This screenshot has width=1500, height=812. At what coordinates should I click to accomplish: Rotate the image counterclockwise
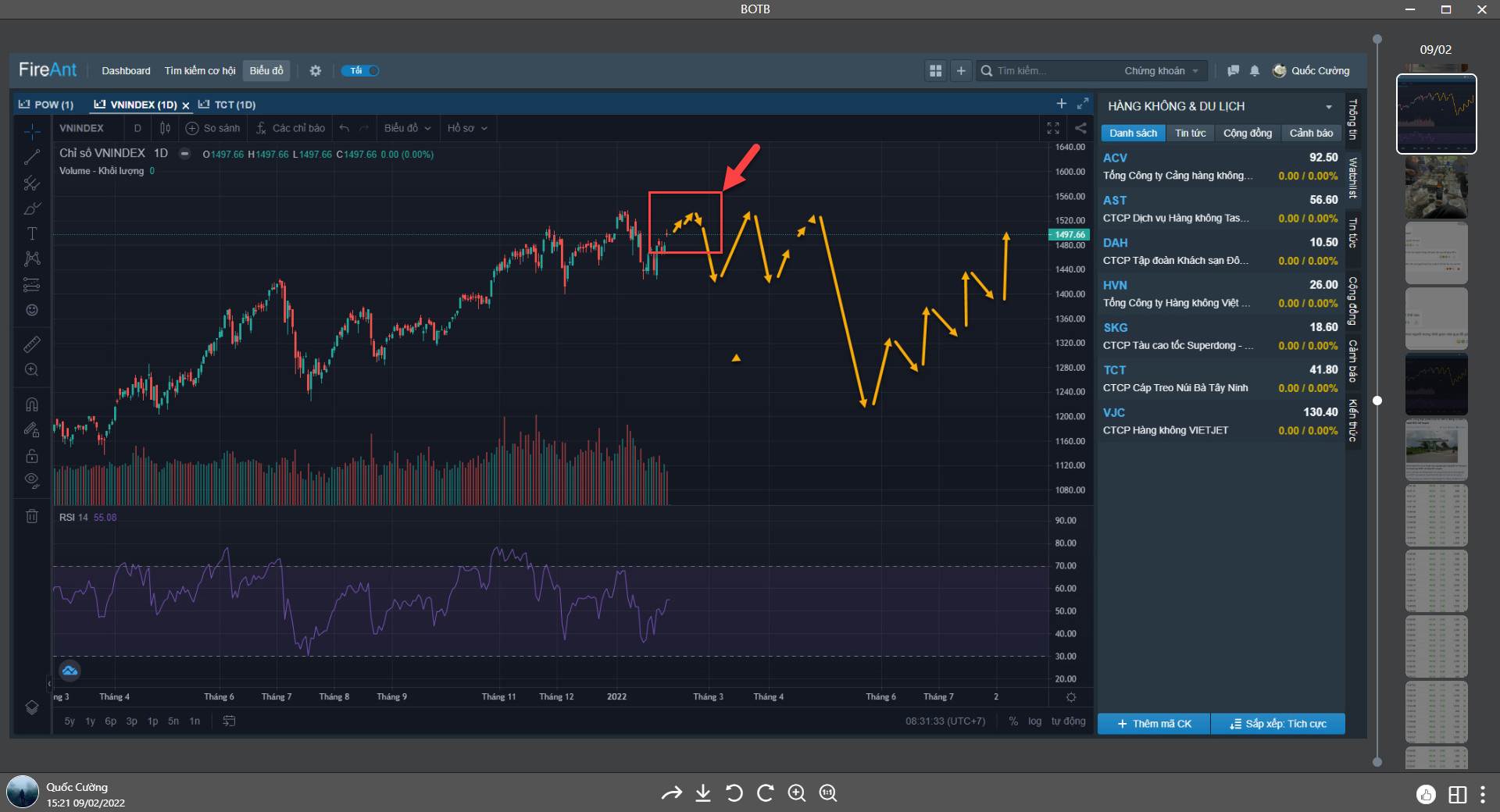tap(734, 793)
